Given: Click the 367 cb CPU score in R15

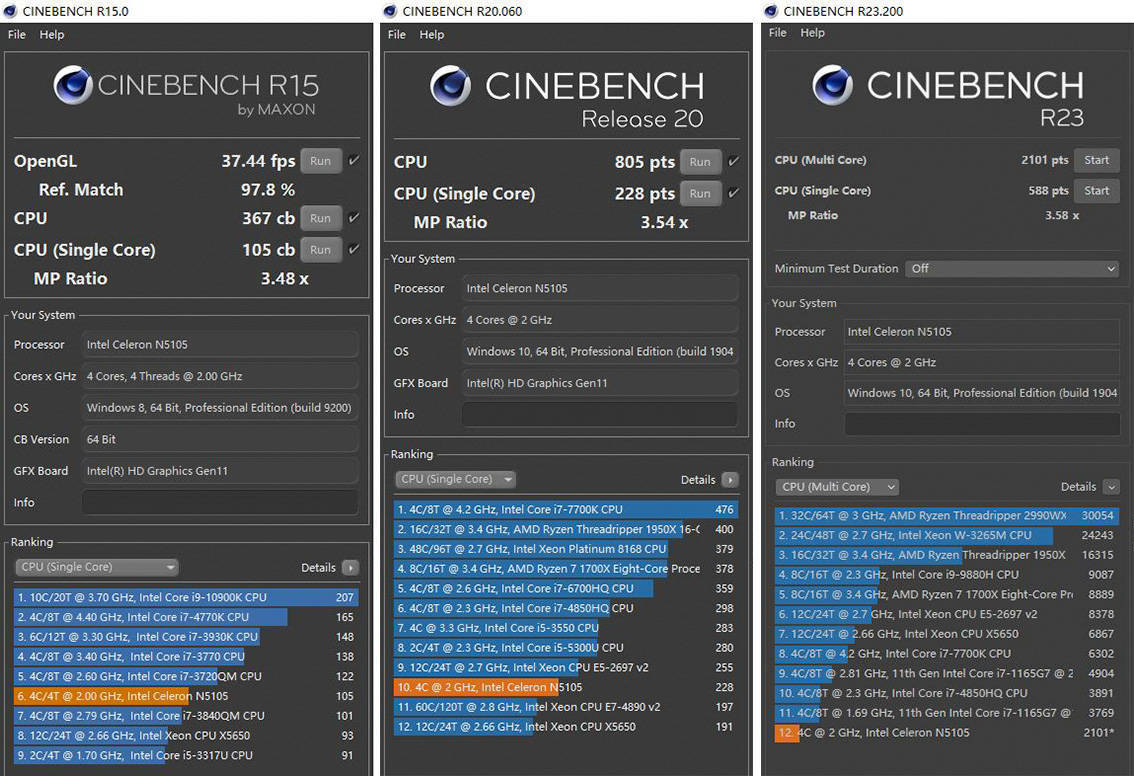Looking at the screenshot, I should click(x=268, y=218).
